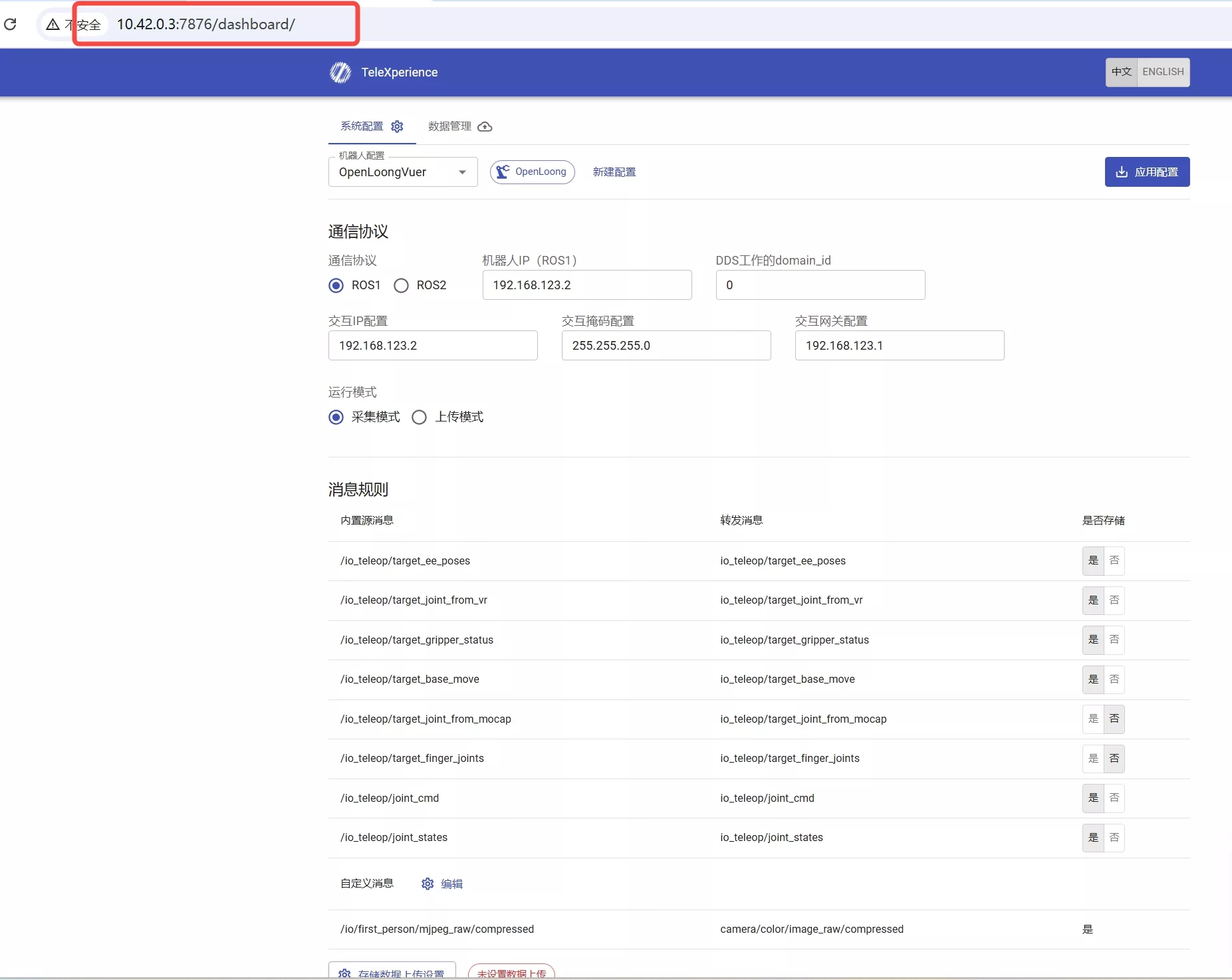Click the download icon on 应用配置 button
Image resolution: width=1232 pixels, height=980 pixels.
coord(1122,172)
